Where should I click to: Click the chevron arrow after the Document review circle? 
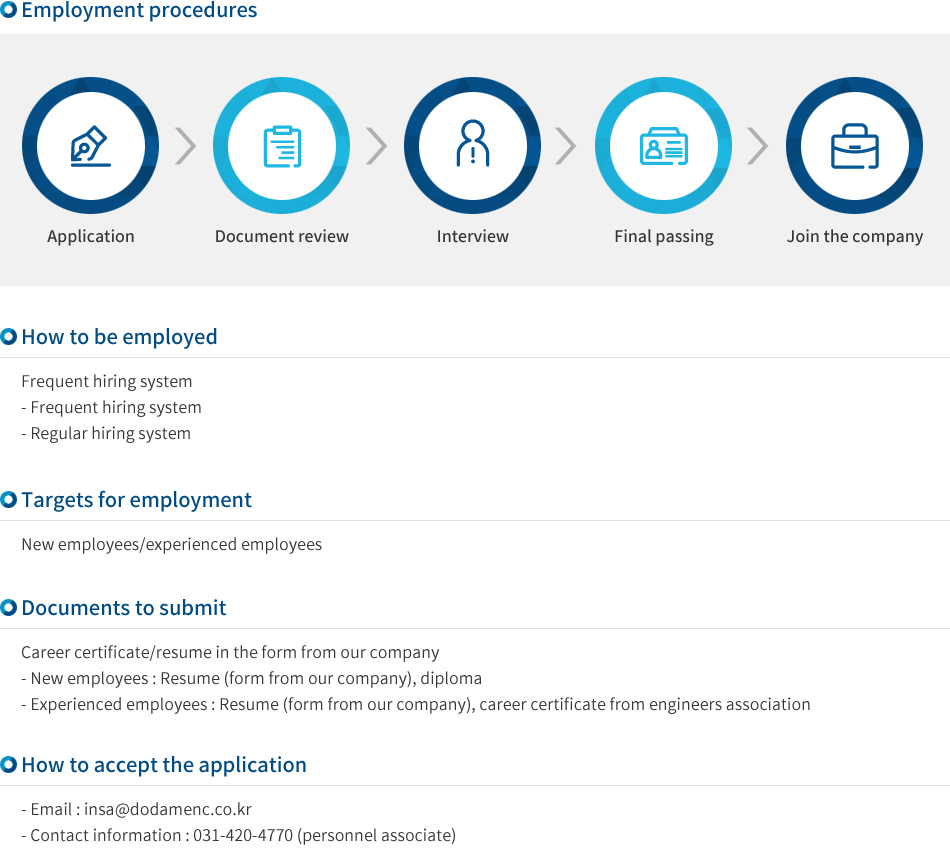point(377,146)
